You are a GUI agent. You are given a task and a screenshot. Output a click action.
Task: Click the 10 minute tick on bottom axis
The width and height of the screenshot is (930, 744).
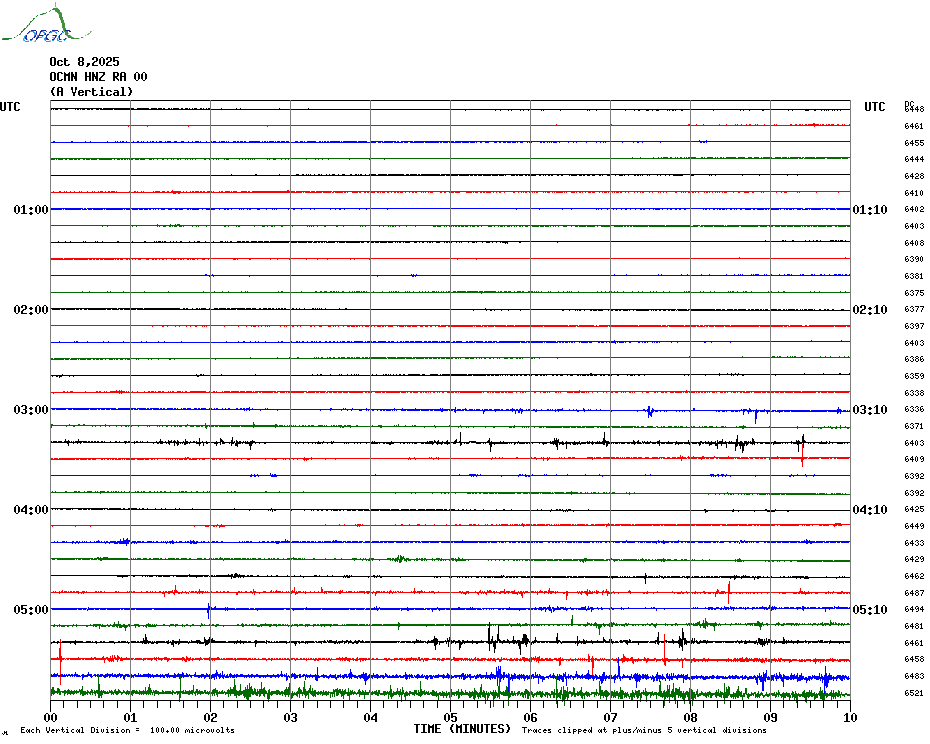click(x=849, y=717)
